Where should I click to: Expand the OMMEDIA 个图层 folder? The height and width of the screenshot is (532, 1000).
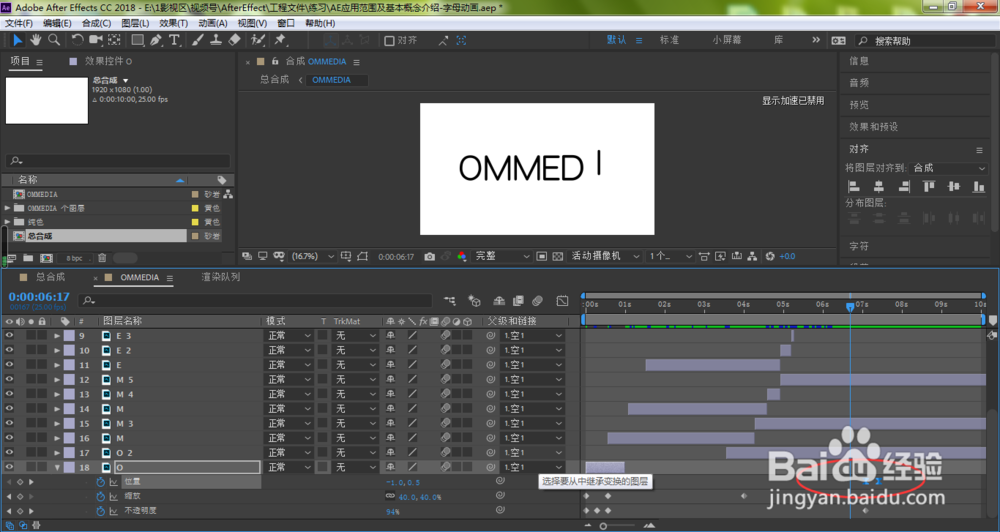[8, 208]
